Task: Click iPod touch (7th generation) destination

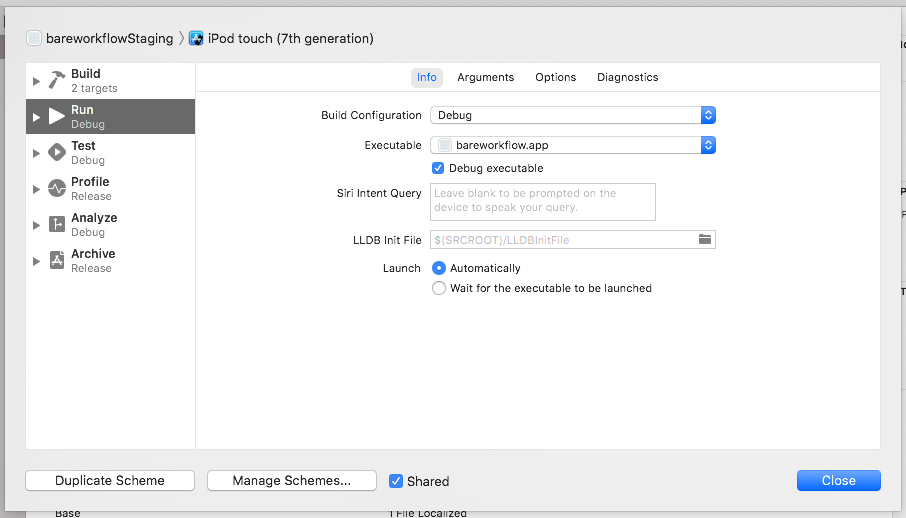Action: tap(291, 39)
